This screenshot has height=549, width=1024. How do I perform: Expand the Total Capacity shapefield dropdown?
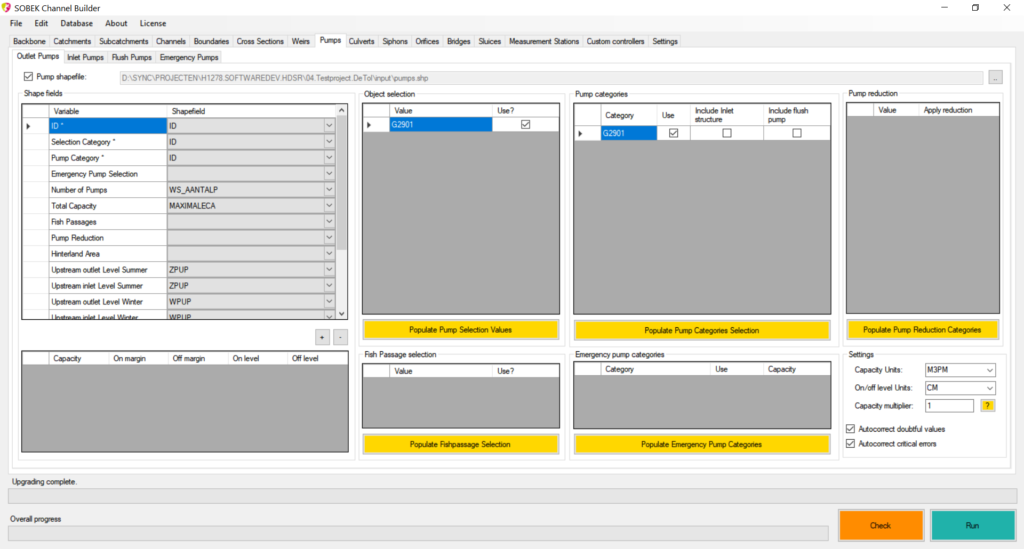(x=329, y=206)
